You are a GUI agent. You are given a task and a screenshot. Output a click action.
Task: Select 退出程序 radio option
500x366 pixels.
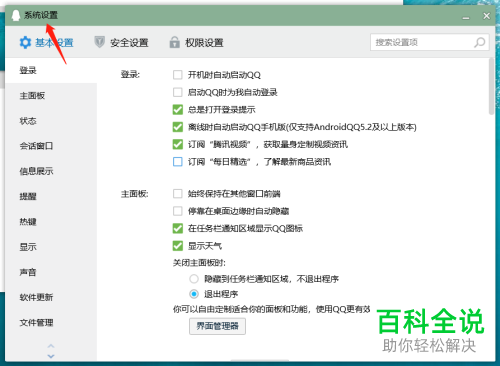point(194,294)
